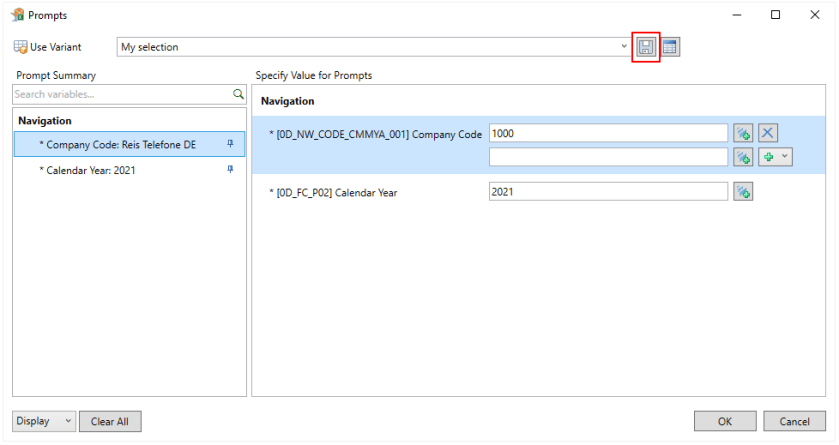The image size is (839, 445).
Task: Toggle pin next to Company Code summary
Action: 230,144
